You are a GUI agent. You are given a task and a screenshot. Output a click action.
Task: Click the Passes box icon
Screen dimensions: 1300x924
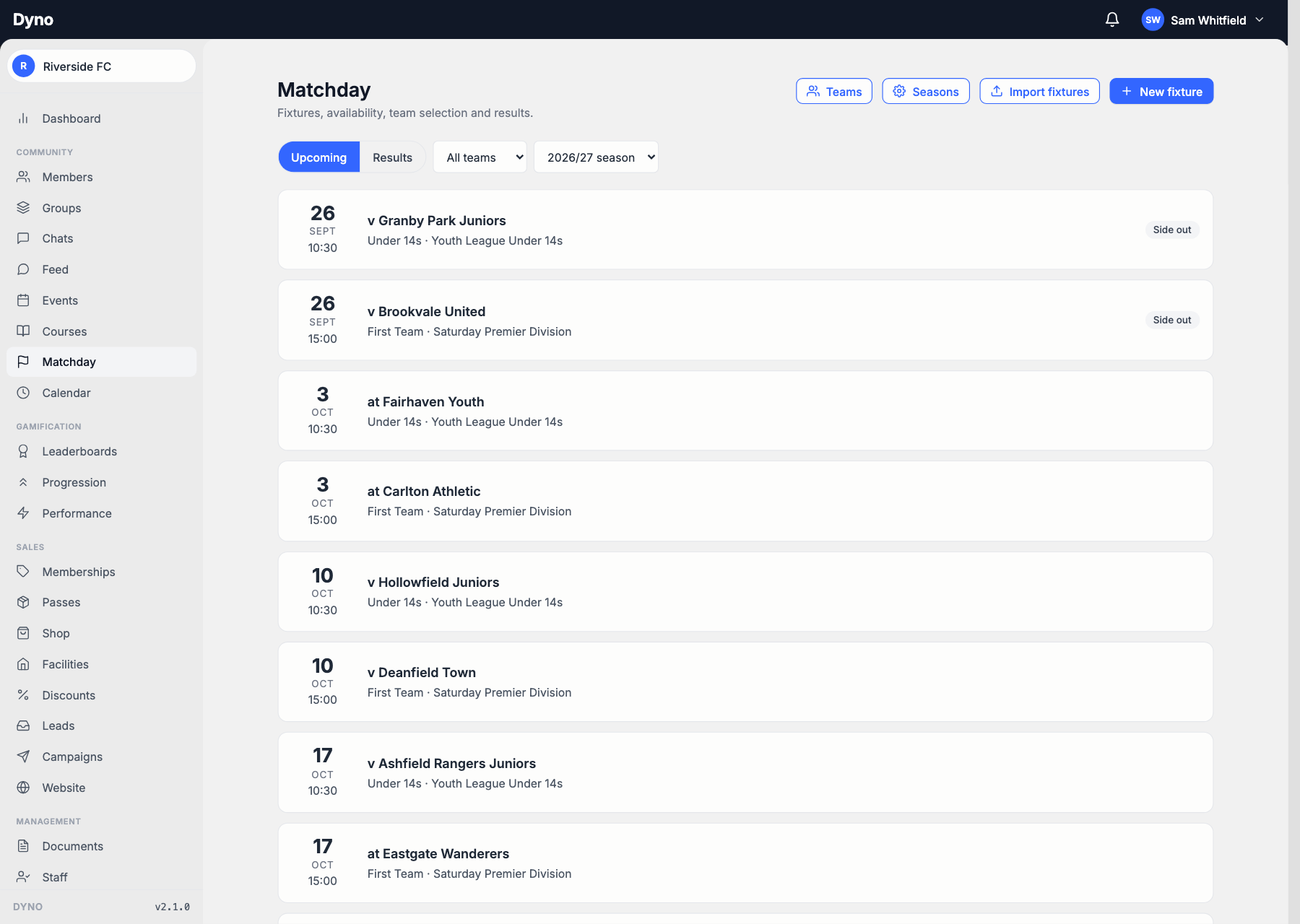tap(23, 602)
